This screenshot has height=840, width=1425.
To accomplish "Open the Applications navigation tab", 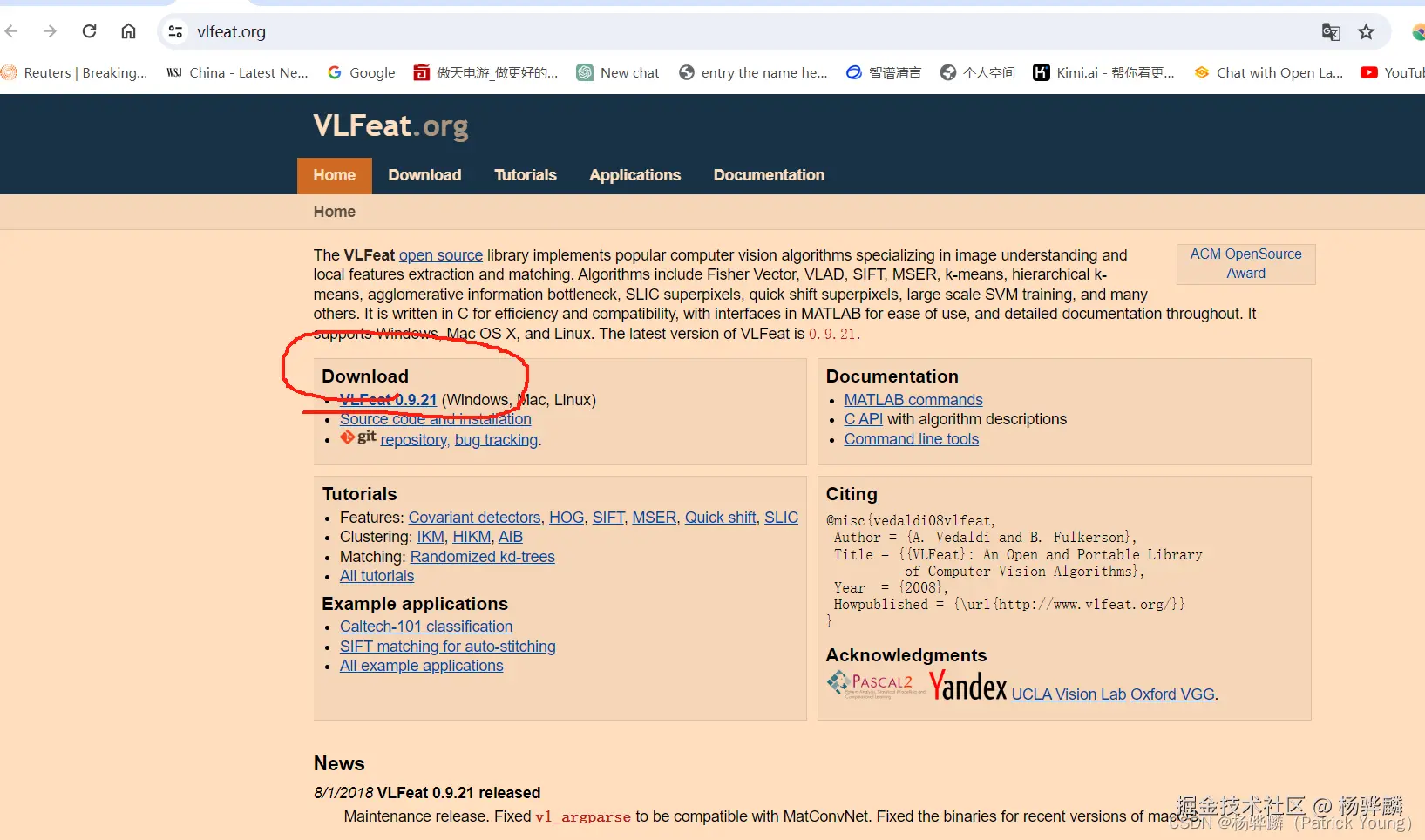I will click(x=635, y=175).
